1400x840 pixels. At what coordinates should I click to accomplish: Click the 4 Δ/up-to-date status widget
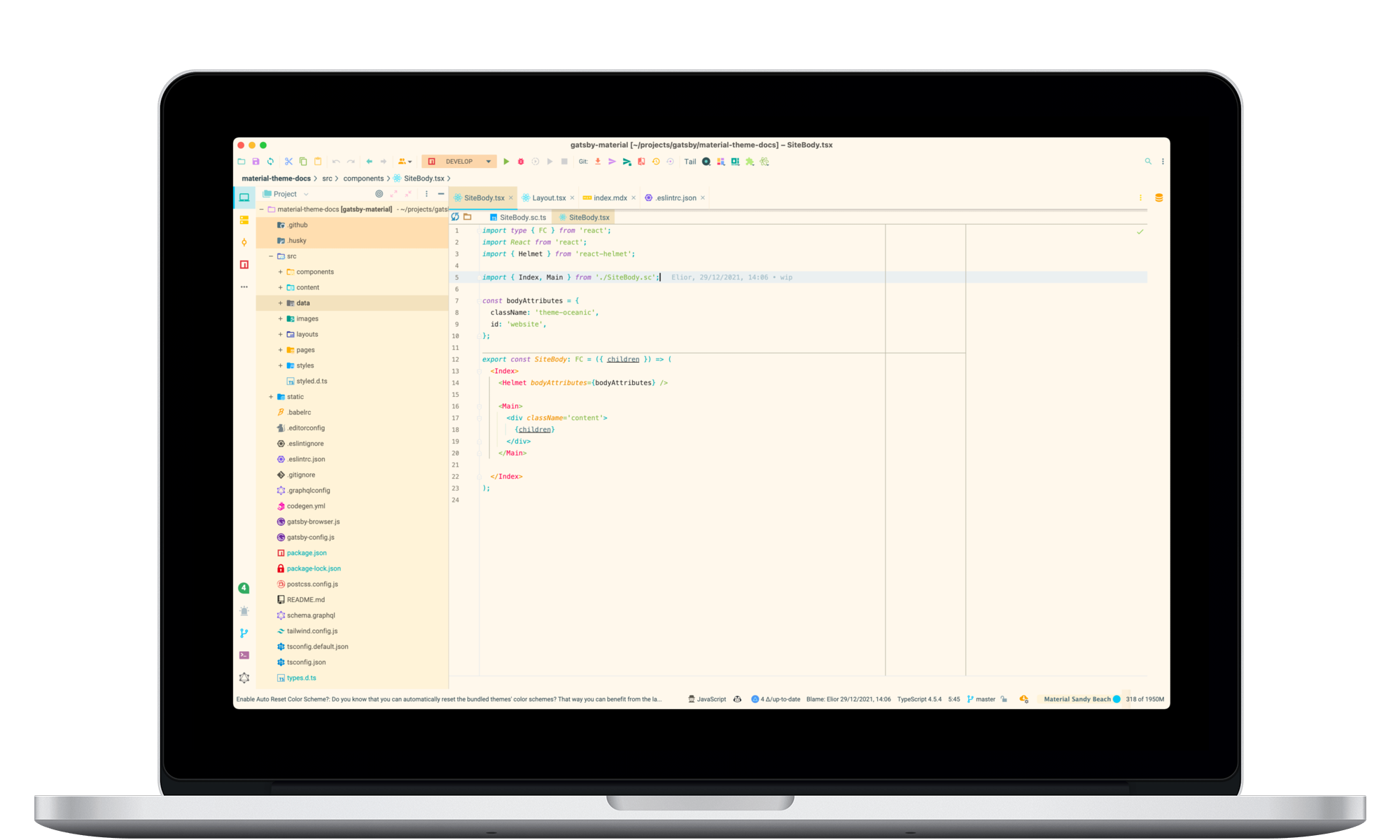[x=776, y=699]
